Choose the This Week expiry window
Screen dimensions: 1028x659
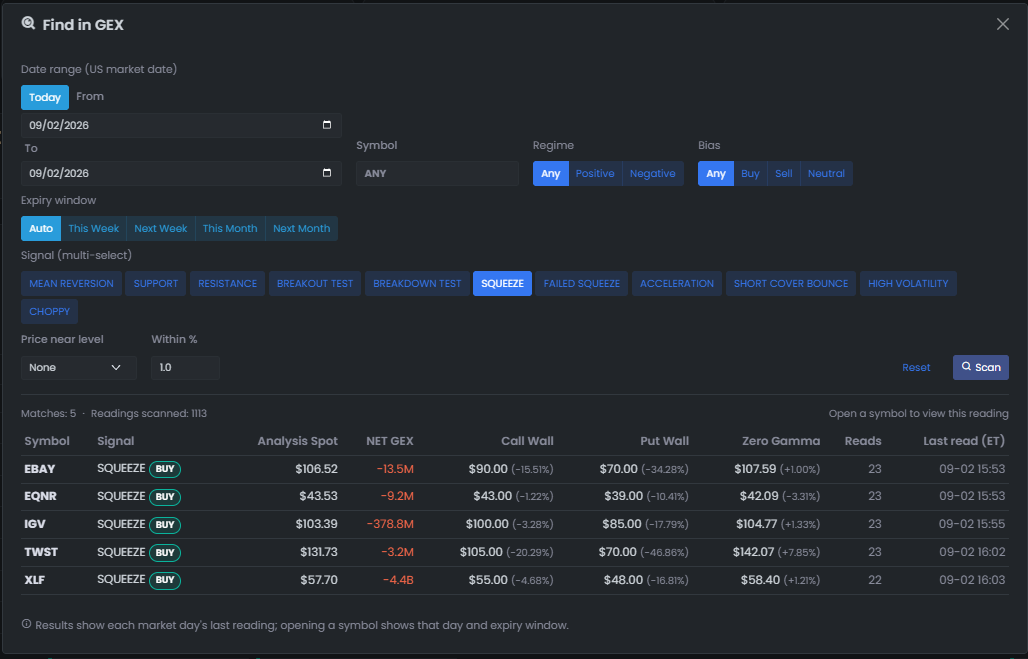(94, 228)
